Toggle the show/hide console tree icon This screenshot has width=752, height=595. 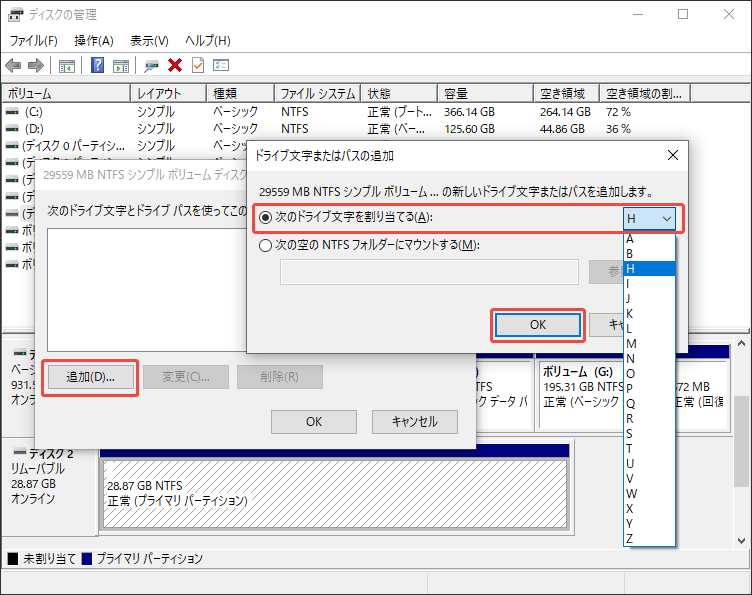(67, 65)
